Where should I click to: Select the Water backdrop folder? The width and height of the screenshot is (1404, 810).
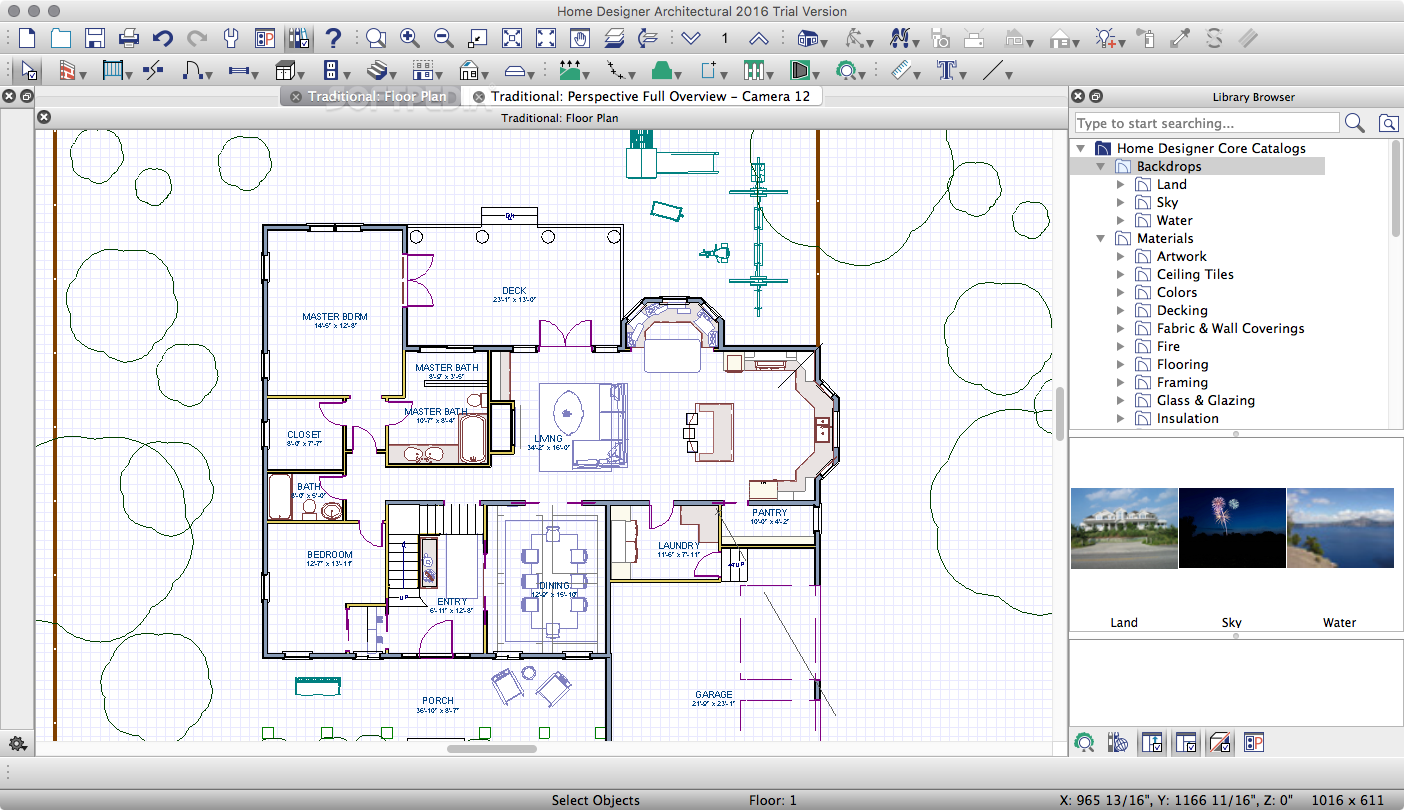pyautogui.click(x=1175, y=220)
